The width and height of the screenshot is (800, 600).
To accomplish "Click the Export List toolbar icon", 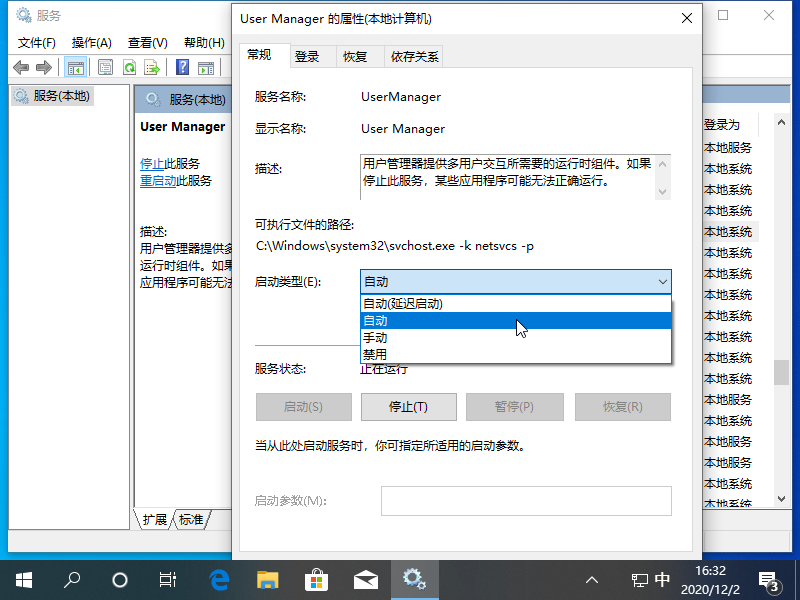I will click(x=152, y=67).
